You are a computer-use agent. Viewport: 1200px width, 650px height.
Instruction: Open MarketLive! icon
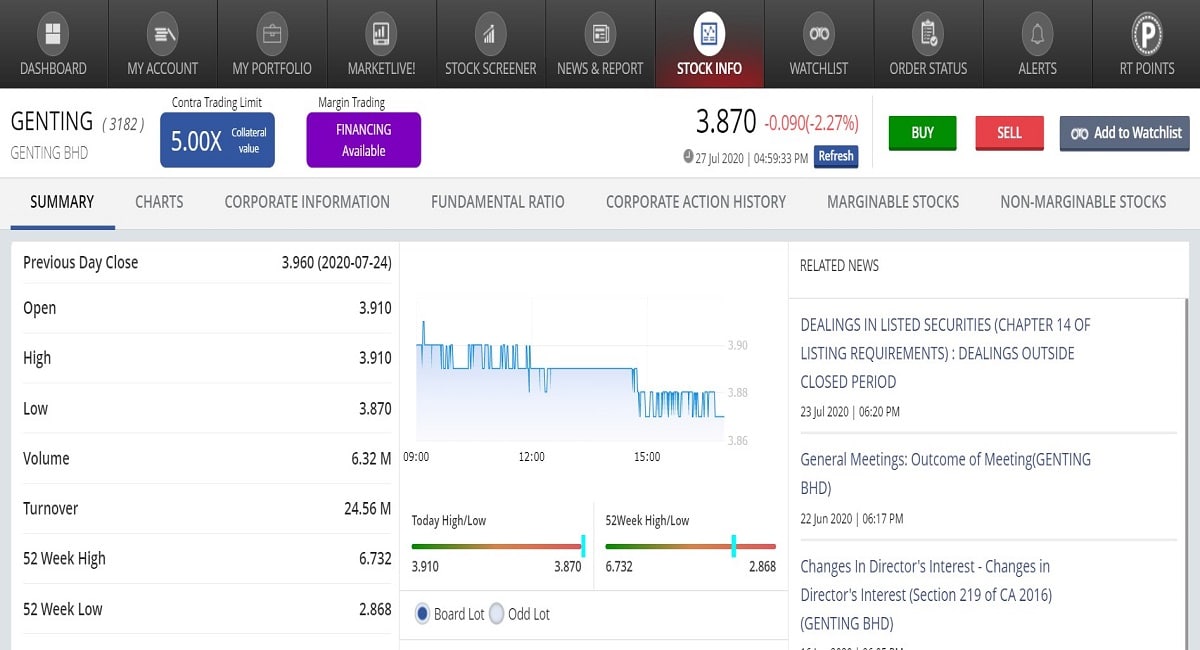[x=381, y=34]
